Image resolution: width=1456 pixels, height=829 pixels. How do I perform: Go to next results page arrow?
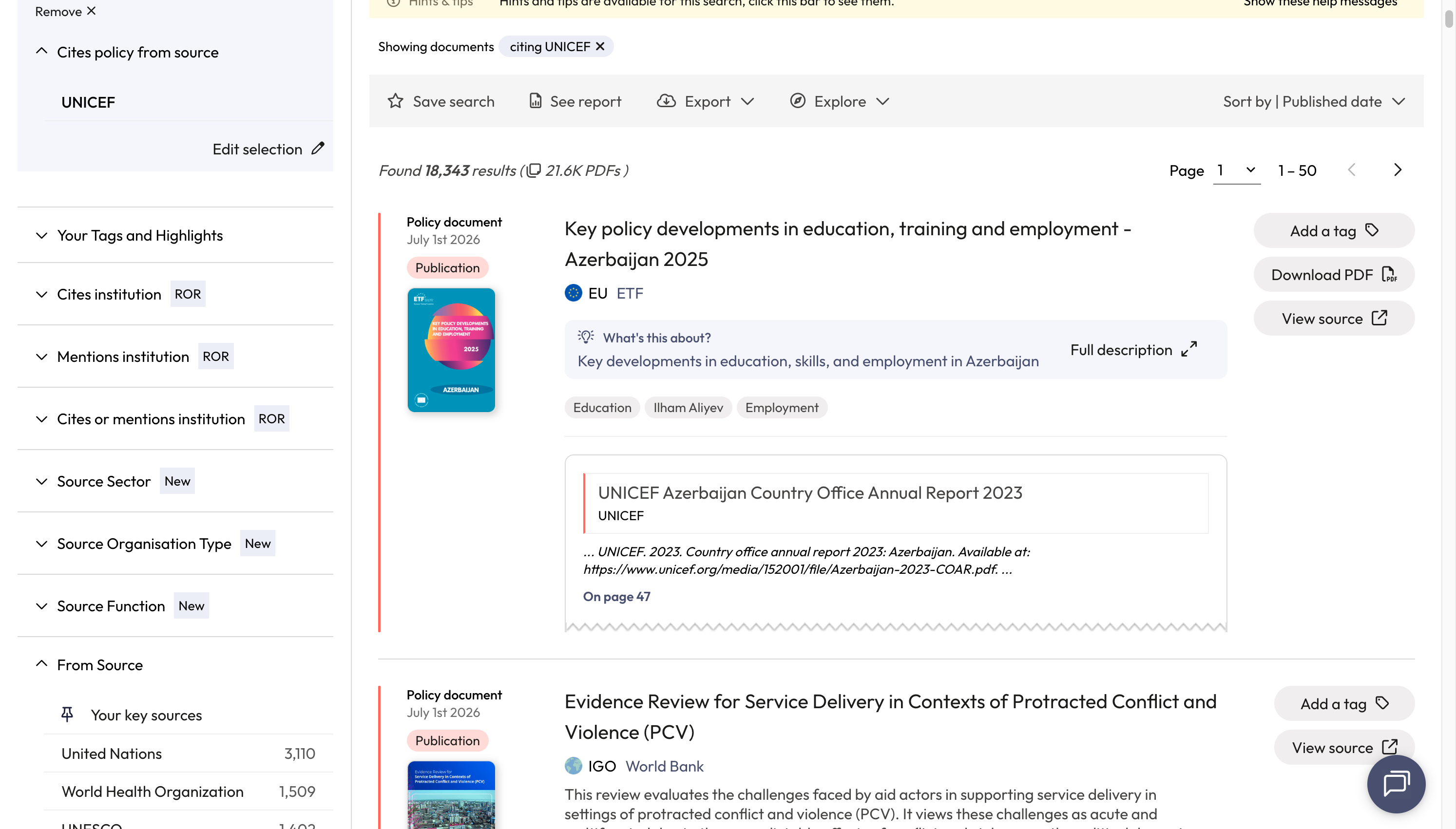click(x=1398, y=170)
